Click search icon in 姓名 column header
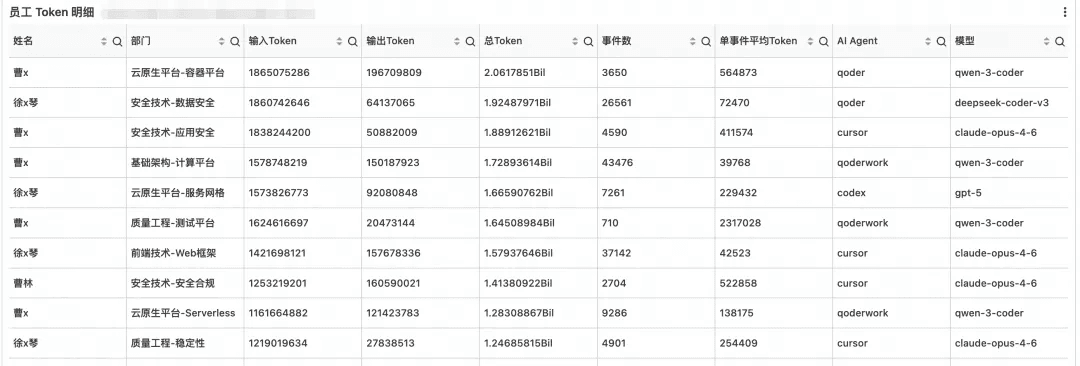Image resolution: width=1080 pixels, height=366 pixels. pyautogui.click(x=117, y=41)
